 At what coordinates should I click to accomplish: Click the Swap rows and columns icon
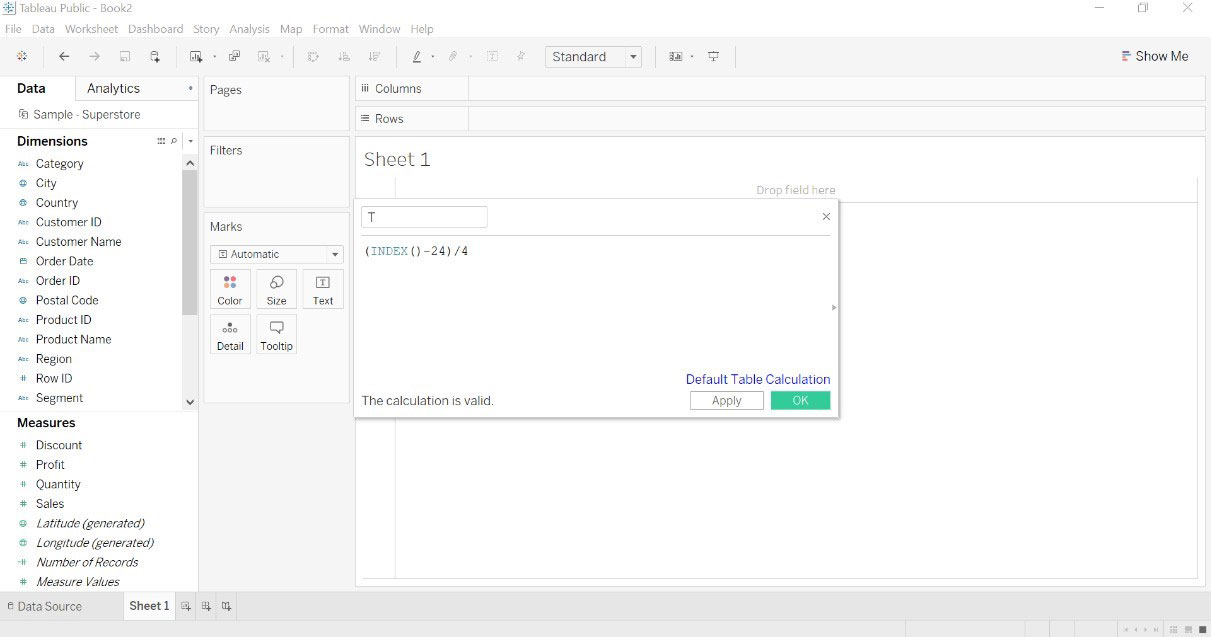313,57
